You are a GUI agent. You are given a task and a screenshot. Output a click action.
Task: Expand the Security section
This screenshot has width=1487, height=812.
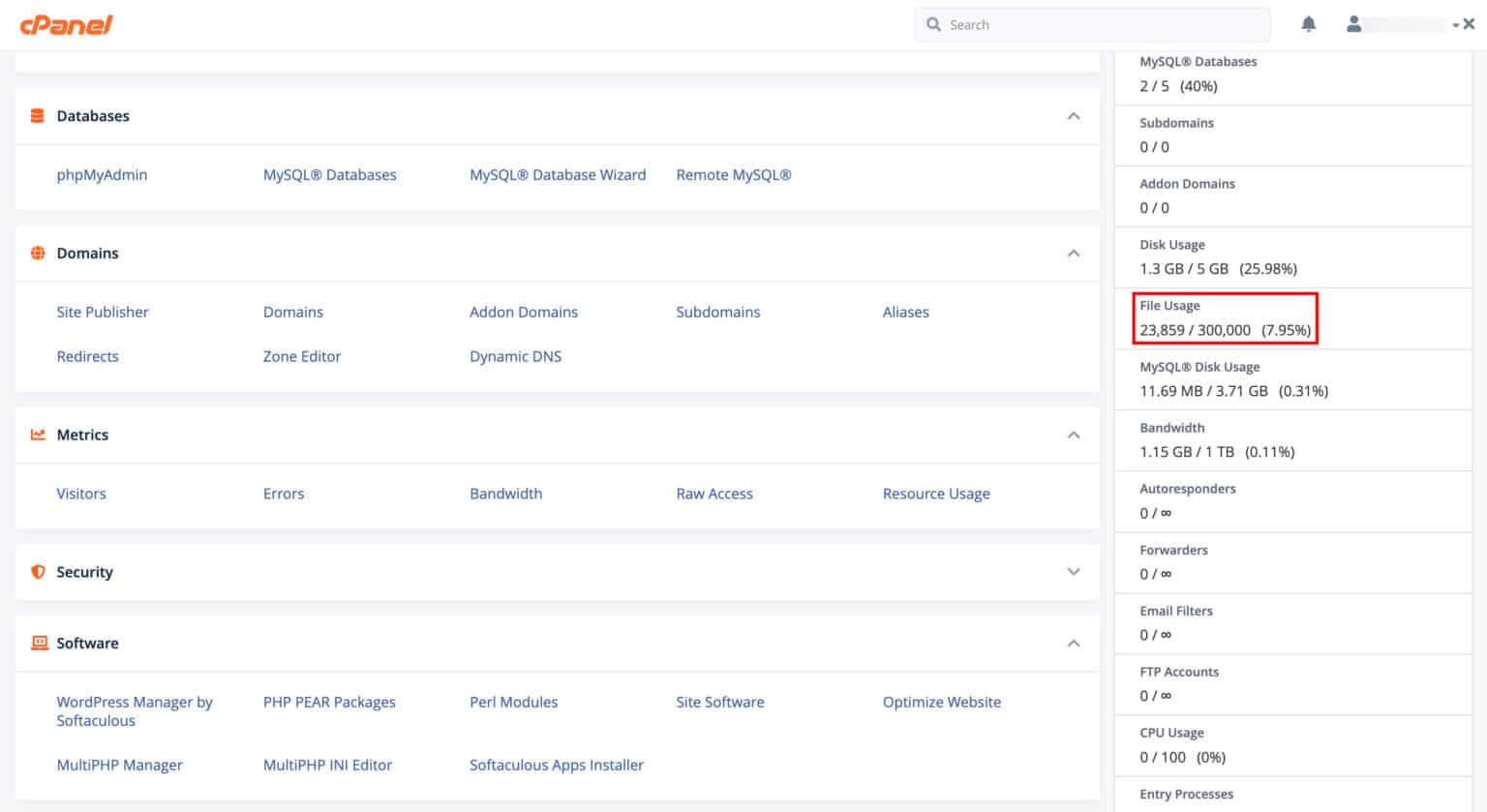pos(1074,572)
